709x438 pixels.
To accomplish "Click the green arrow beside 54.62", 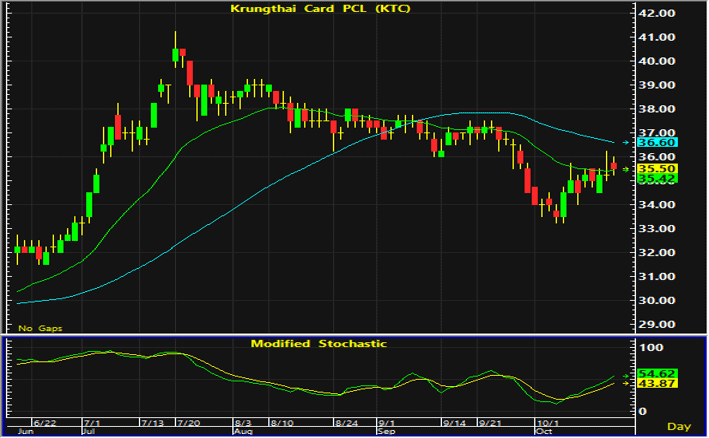I will [626, 376].
